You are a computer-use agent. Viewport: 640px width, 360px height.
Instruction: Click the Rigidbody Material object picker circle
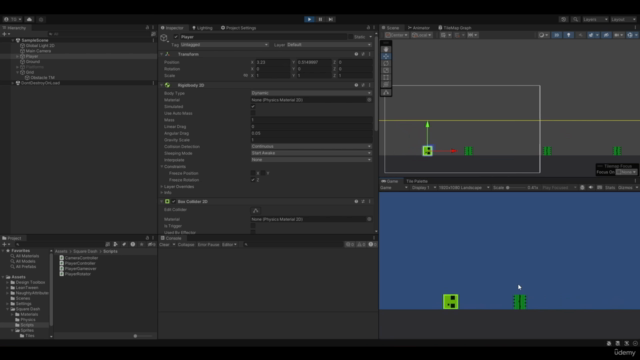point(369,100)
